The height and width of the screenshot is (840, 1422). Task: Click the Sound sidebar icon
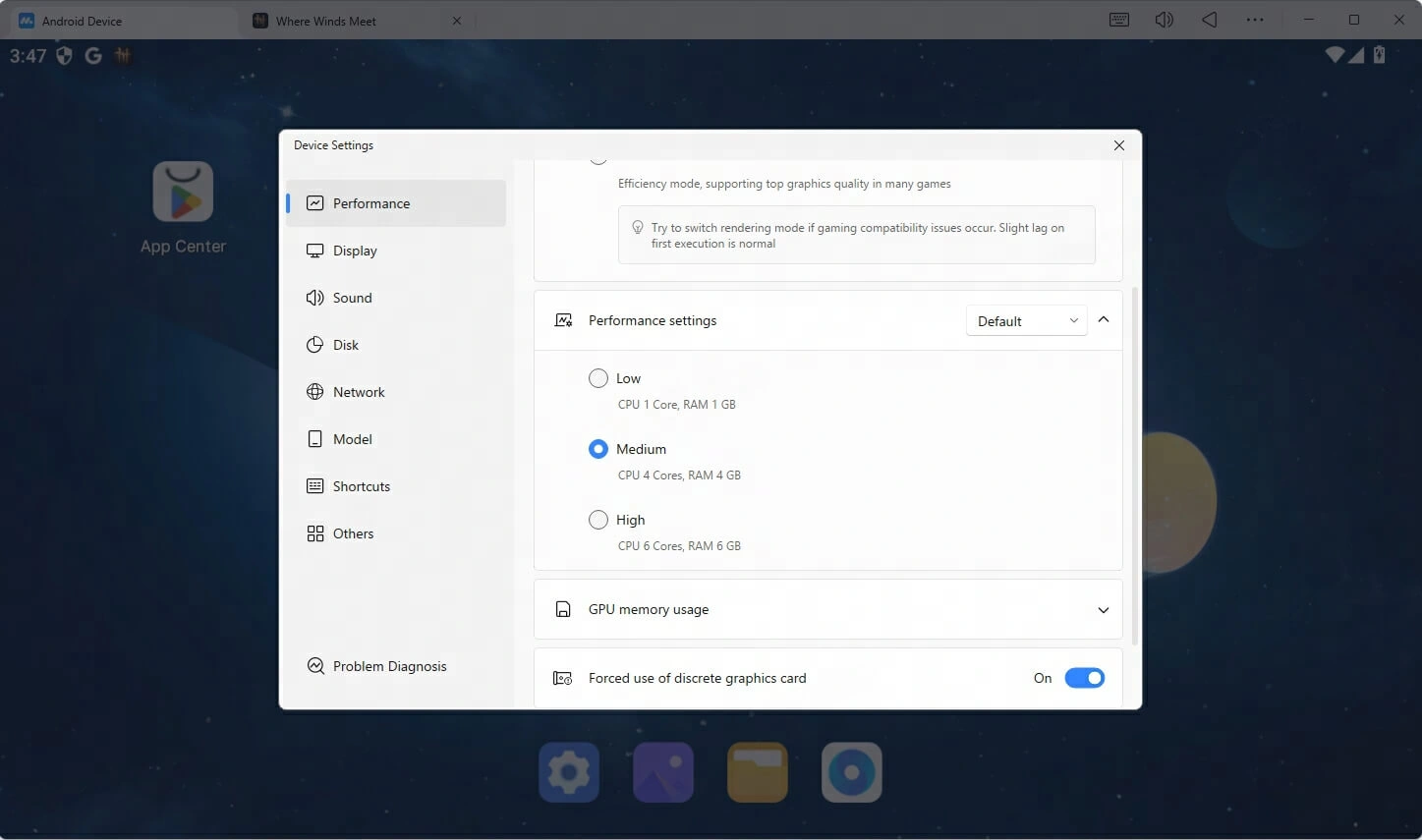pyautogui.click(x=314, y=298)
